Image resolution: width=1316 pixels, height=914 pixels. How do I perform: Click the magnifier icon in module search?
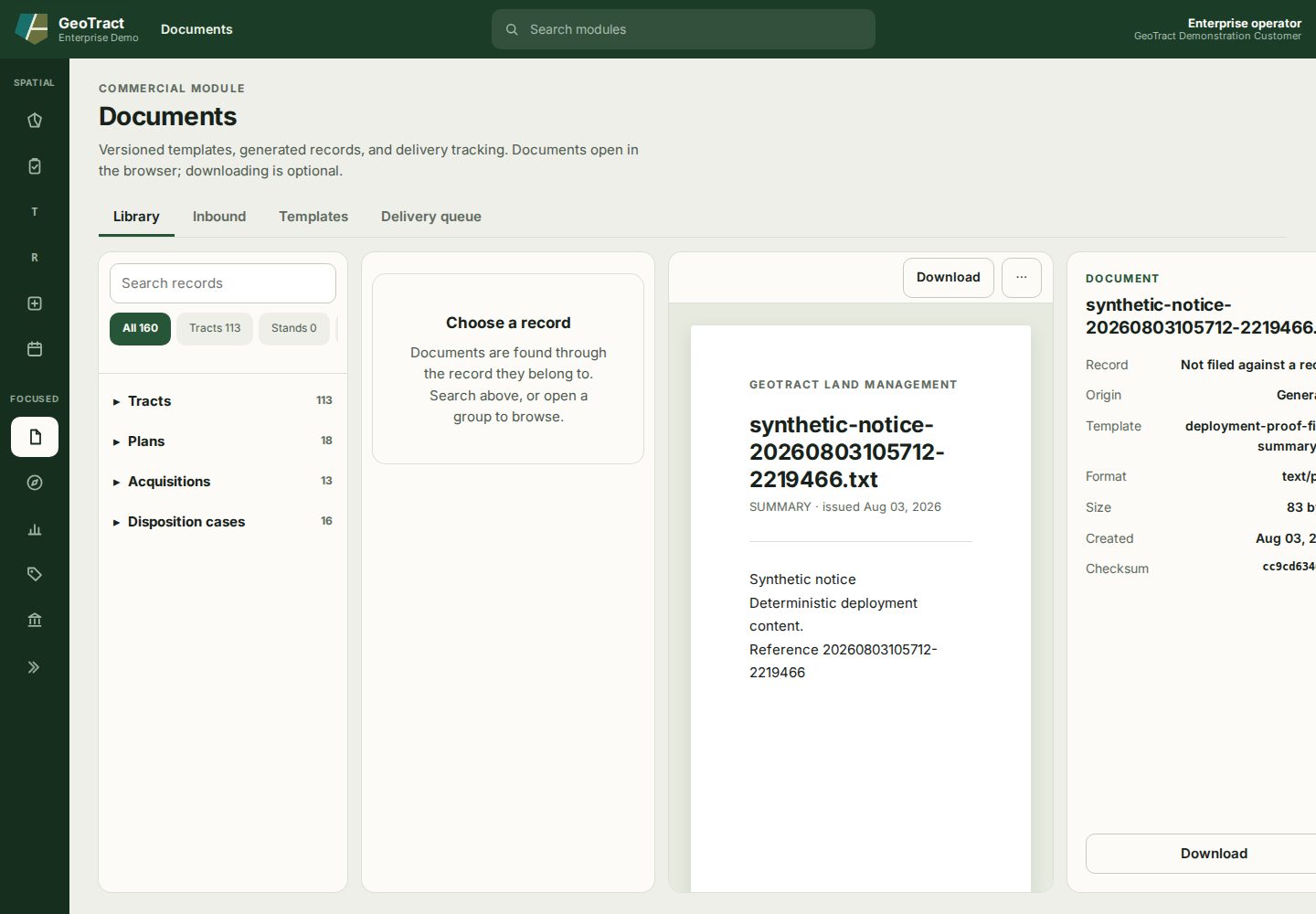pos(512,29)
